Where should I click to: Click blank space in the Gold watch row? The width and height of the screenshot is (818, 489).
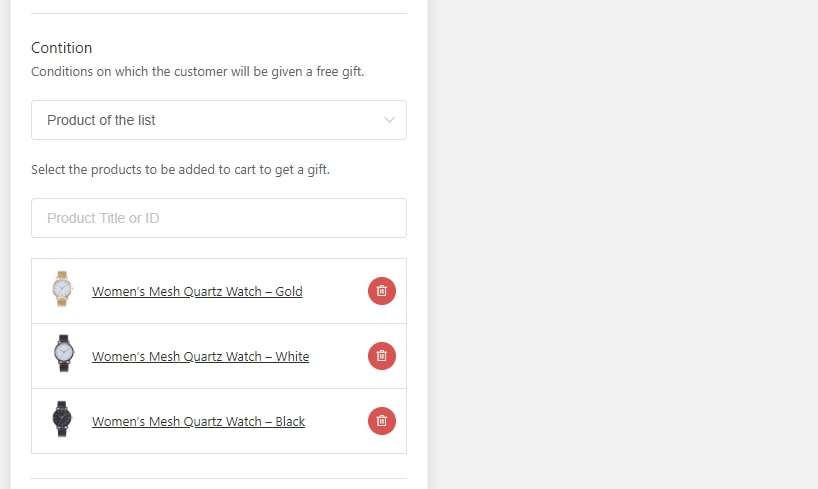335,291
